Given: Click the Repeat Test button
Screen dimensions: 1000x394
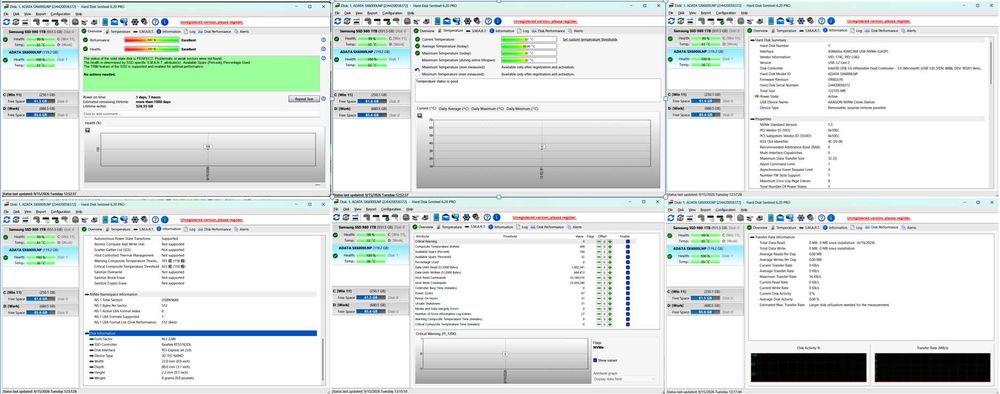Looking at the screenshot, I should pyautogui.click(x=304, y=99).
